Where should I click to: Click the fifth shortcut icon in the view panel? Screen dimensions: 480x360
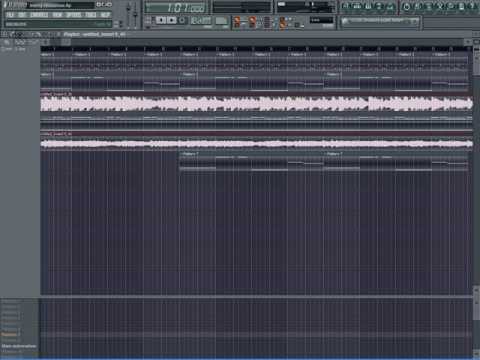(x=390, y=6)
